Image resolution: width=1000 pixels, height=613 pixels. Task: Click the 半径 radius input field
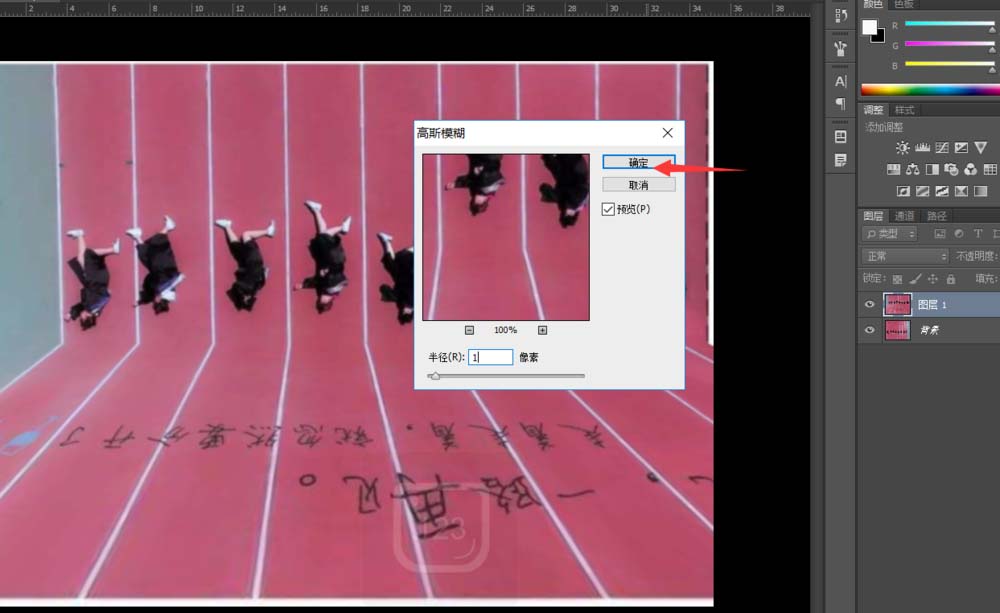[x=490, y=357]
